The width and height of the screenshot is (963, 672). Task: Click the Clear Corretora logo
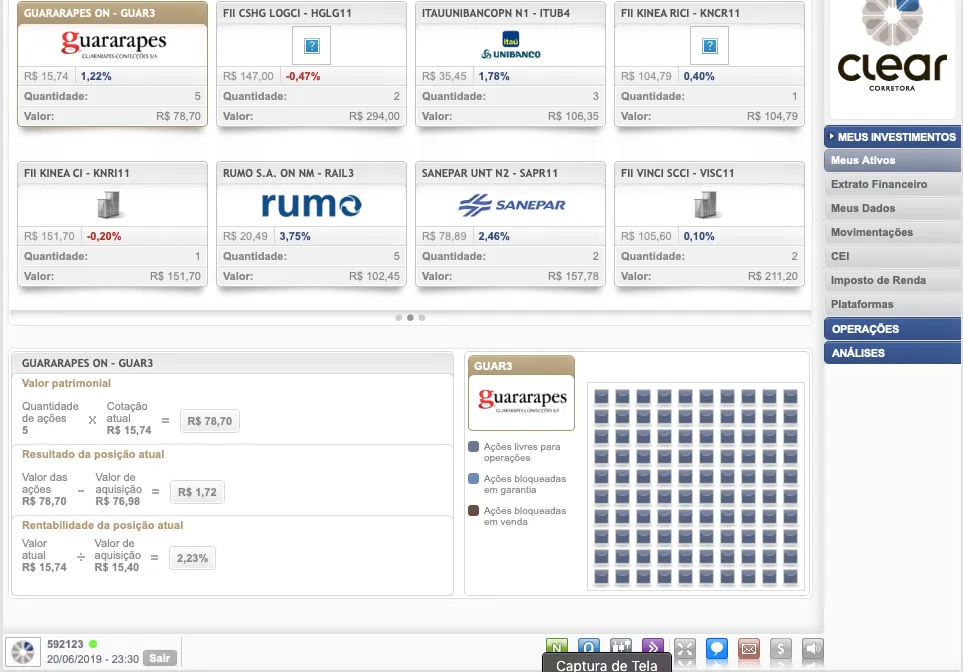click(892, 50)
